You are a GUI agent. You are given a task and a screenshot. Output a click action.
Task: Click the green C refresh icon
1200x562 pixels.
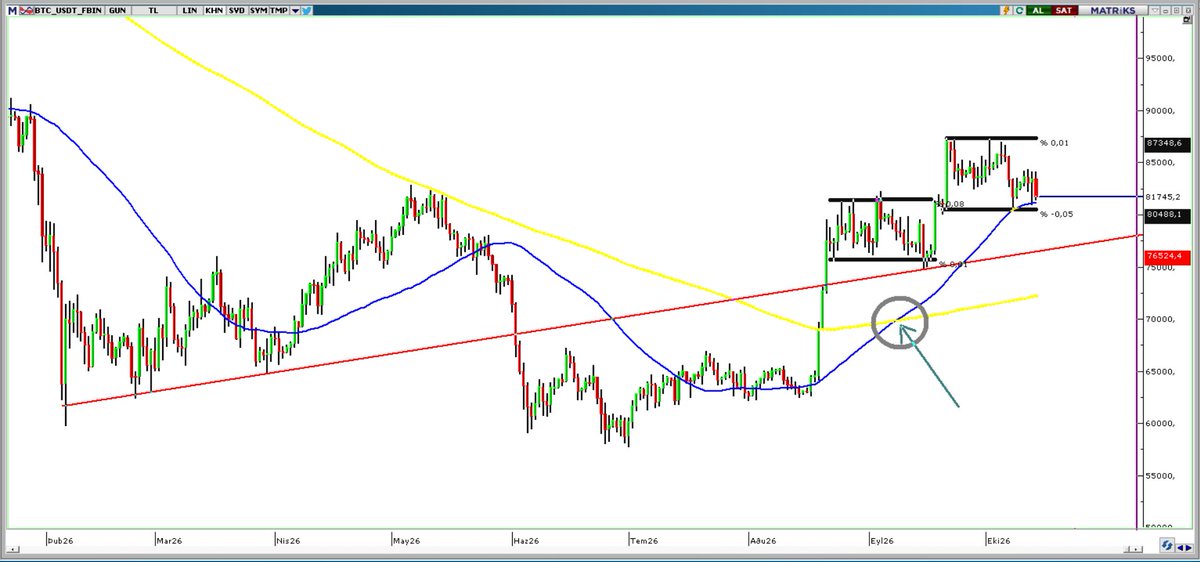tap(1019, 10)
